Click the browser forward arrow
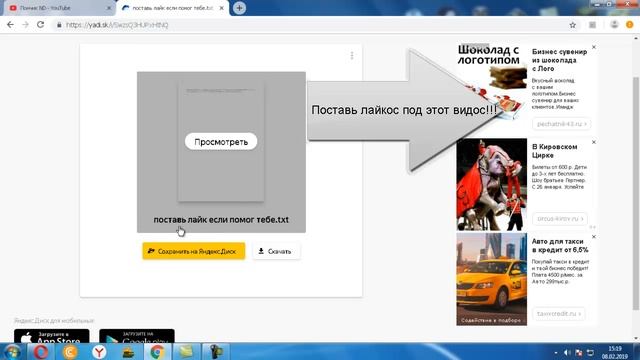Screen dimensions: 640x360 pos(25,25)
